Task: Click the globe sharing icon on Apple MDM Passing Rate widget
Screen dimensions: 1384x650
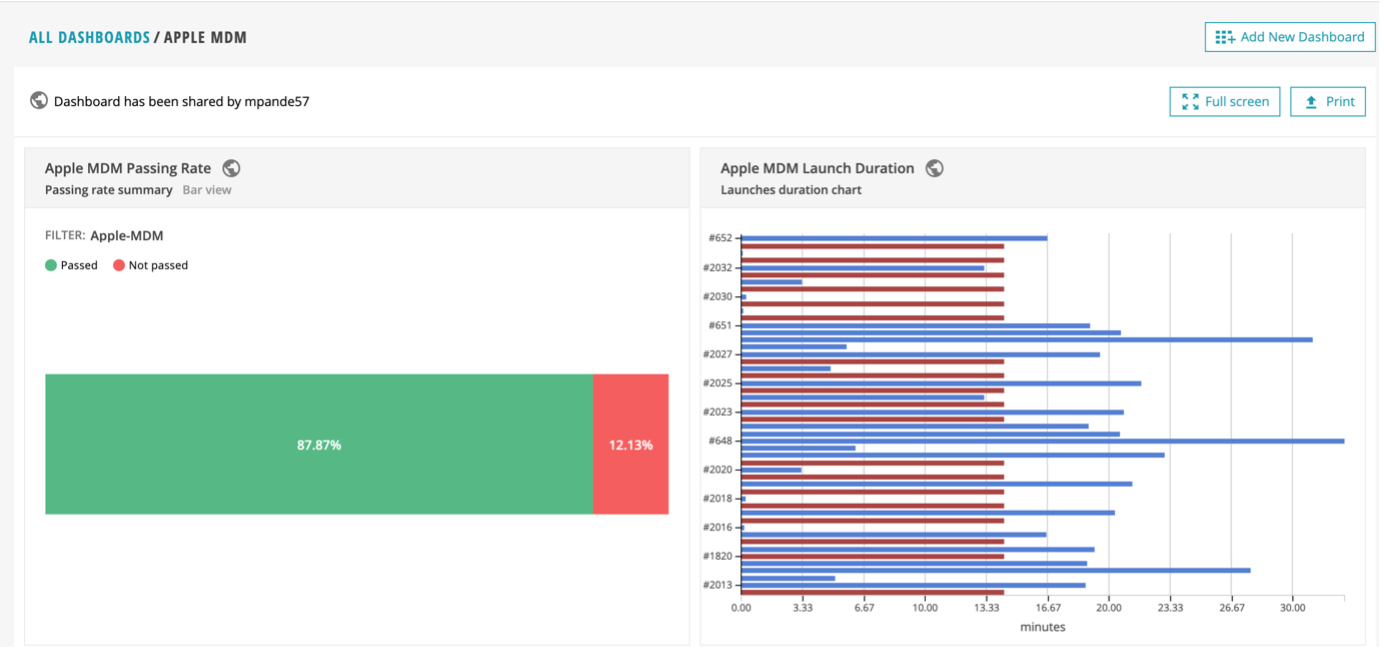Action: tap(231, 167)
